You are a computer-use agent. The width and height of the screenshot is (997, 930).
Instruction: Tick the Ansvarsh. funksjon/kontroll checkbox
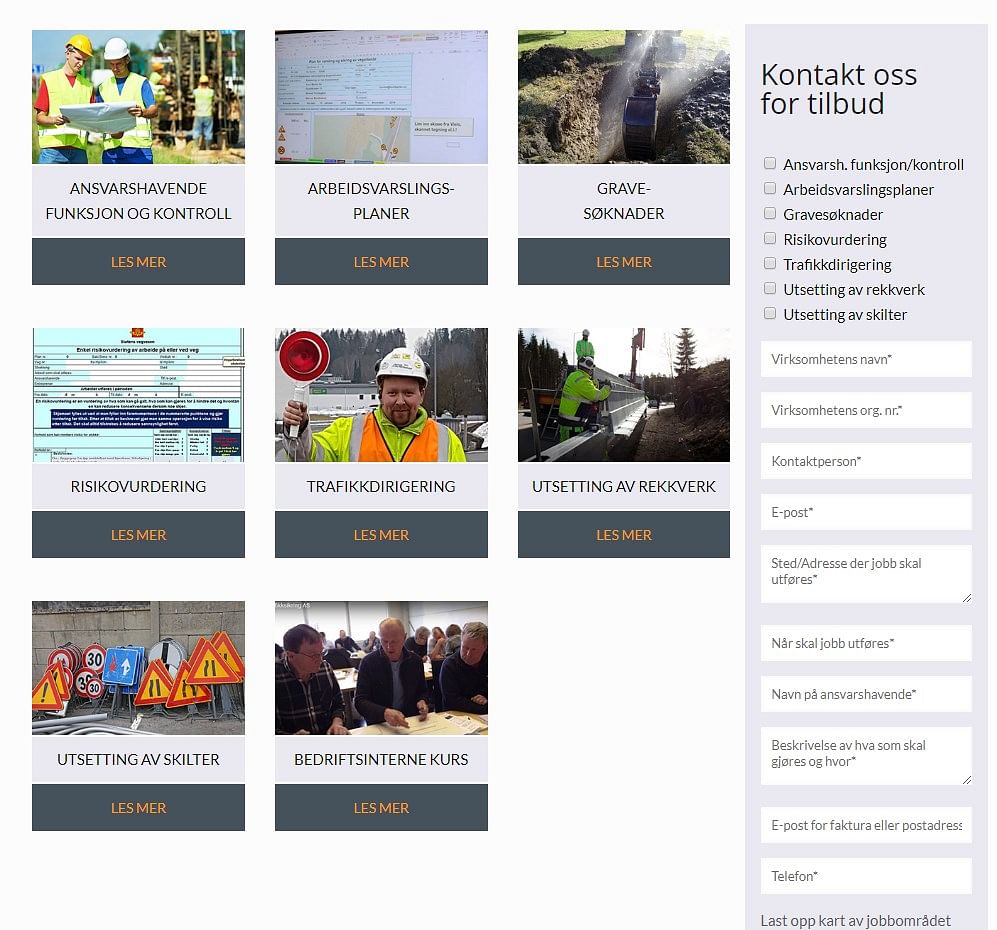pyautogui.click(x=770, y=164)
